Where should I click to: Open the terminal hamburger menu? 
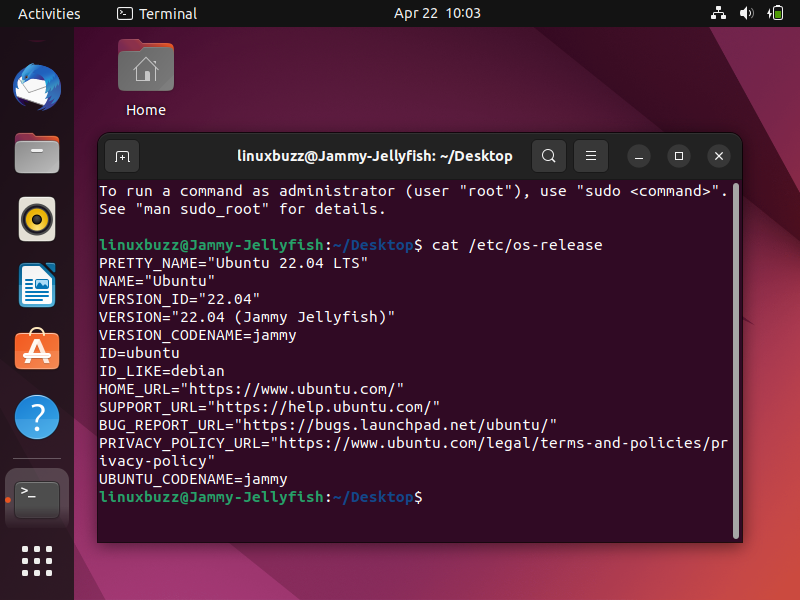[x=591, y=156]
